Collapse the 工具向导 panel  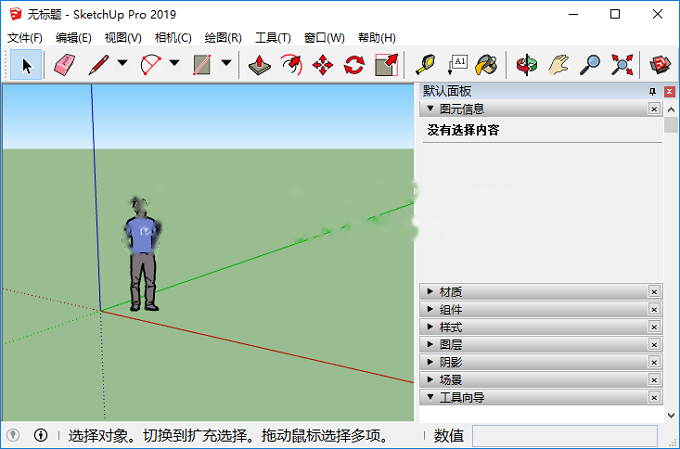coord(430,397)
